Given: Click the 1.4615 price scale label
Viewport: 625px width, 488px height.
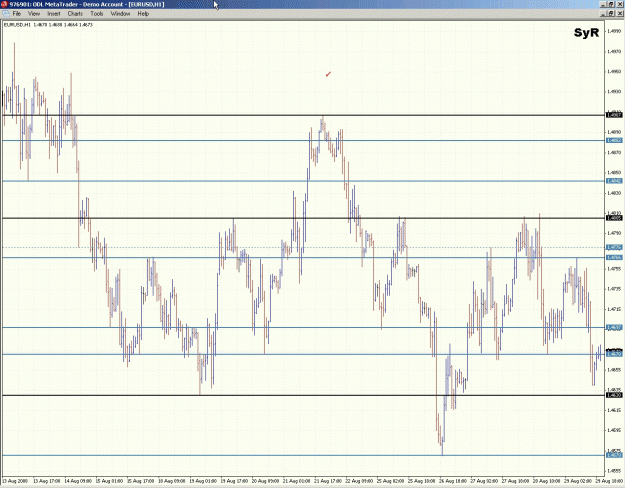Looking at the screenshot, I should point(614,410).
